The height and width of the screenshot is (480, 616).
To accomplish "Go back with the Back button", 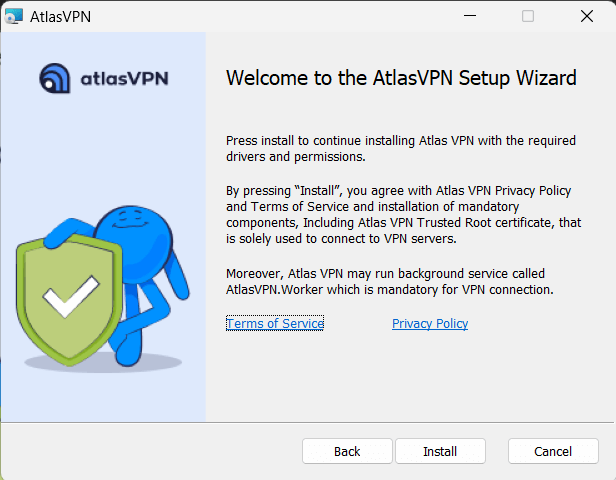I will coord(347,451).
